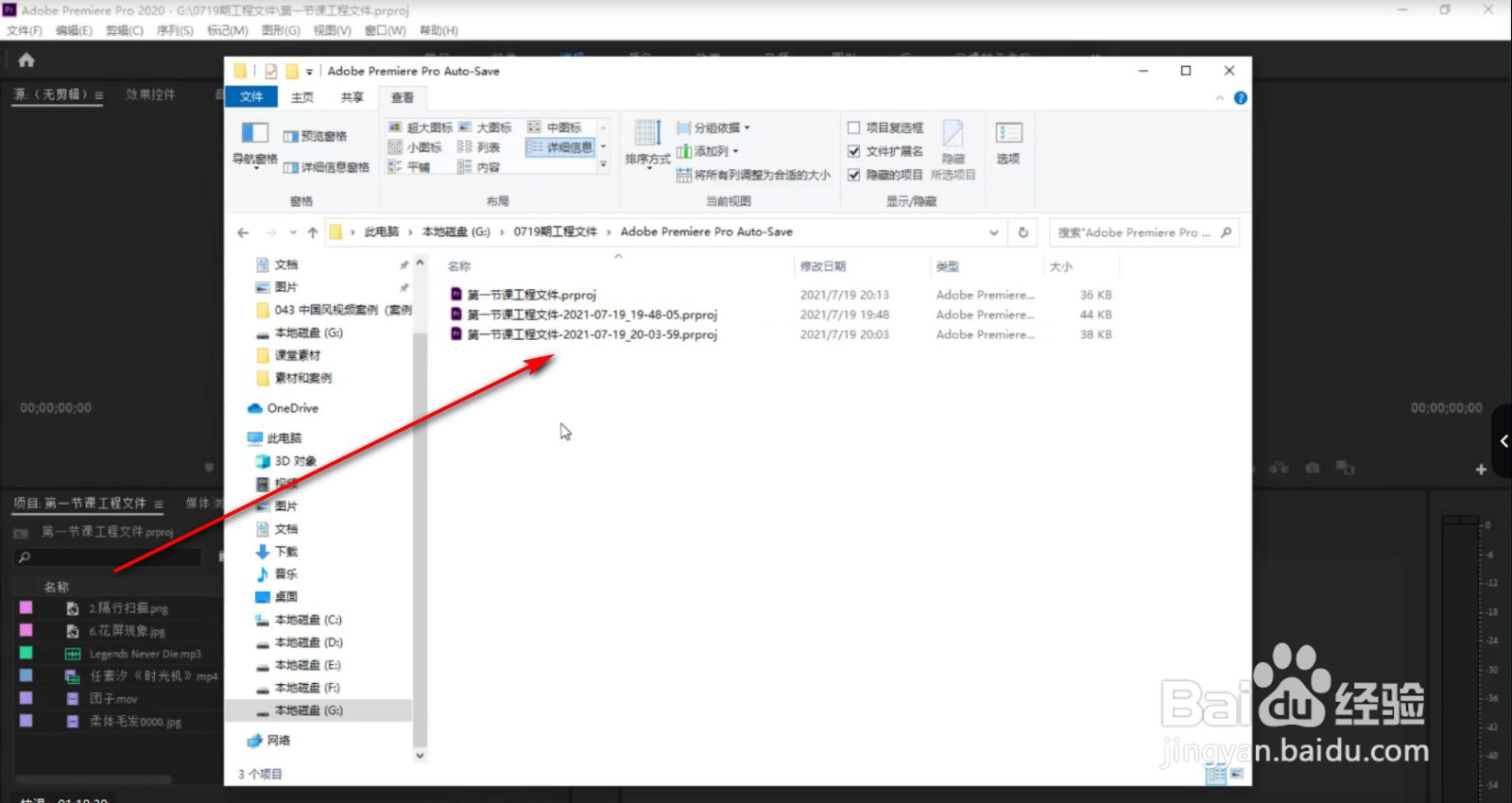Choose content layout
Viewport: 1512px width, 803px height.
pyautogui.click(x=478, y=167)
